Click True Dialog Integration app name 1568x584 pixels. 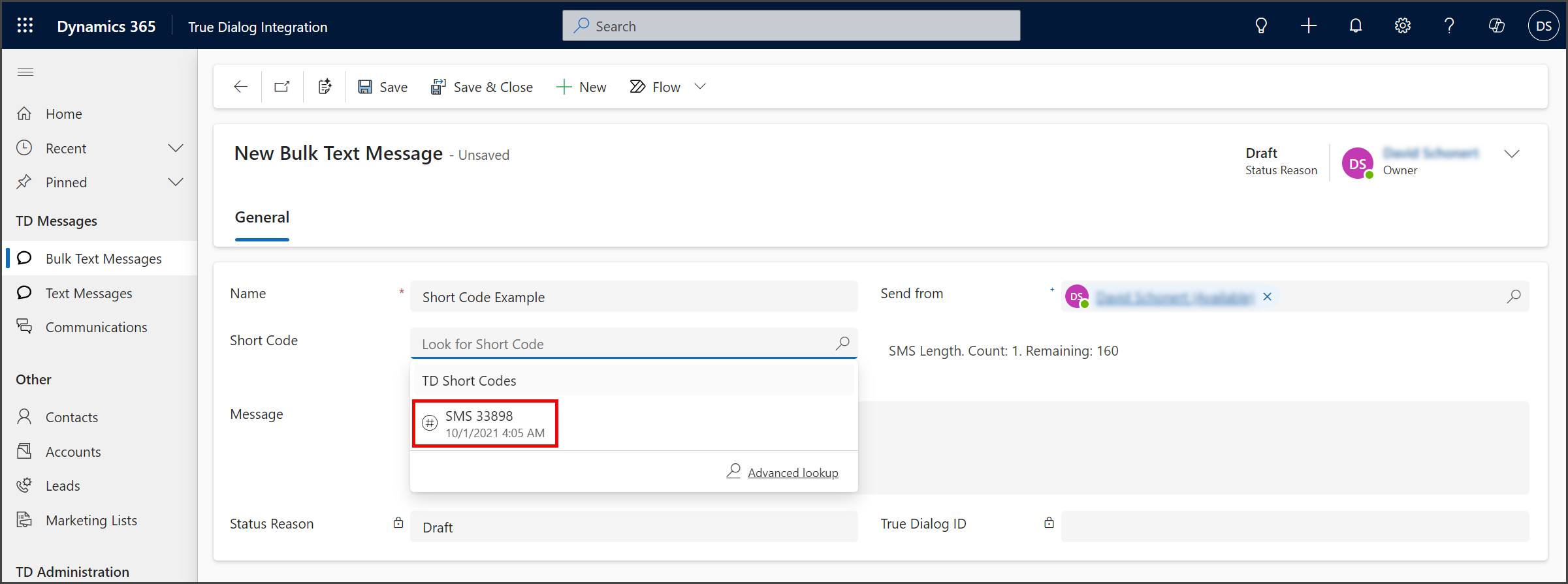point(258,27)
